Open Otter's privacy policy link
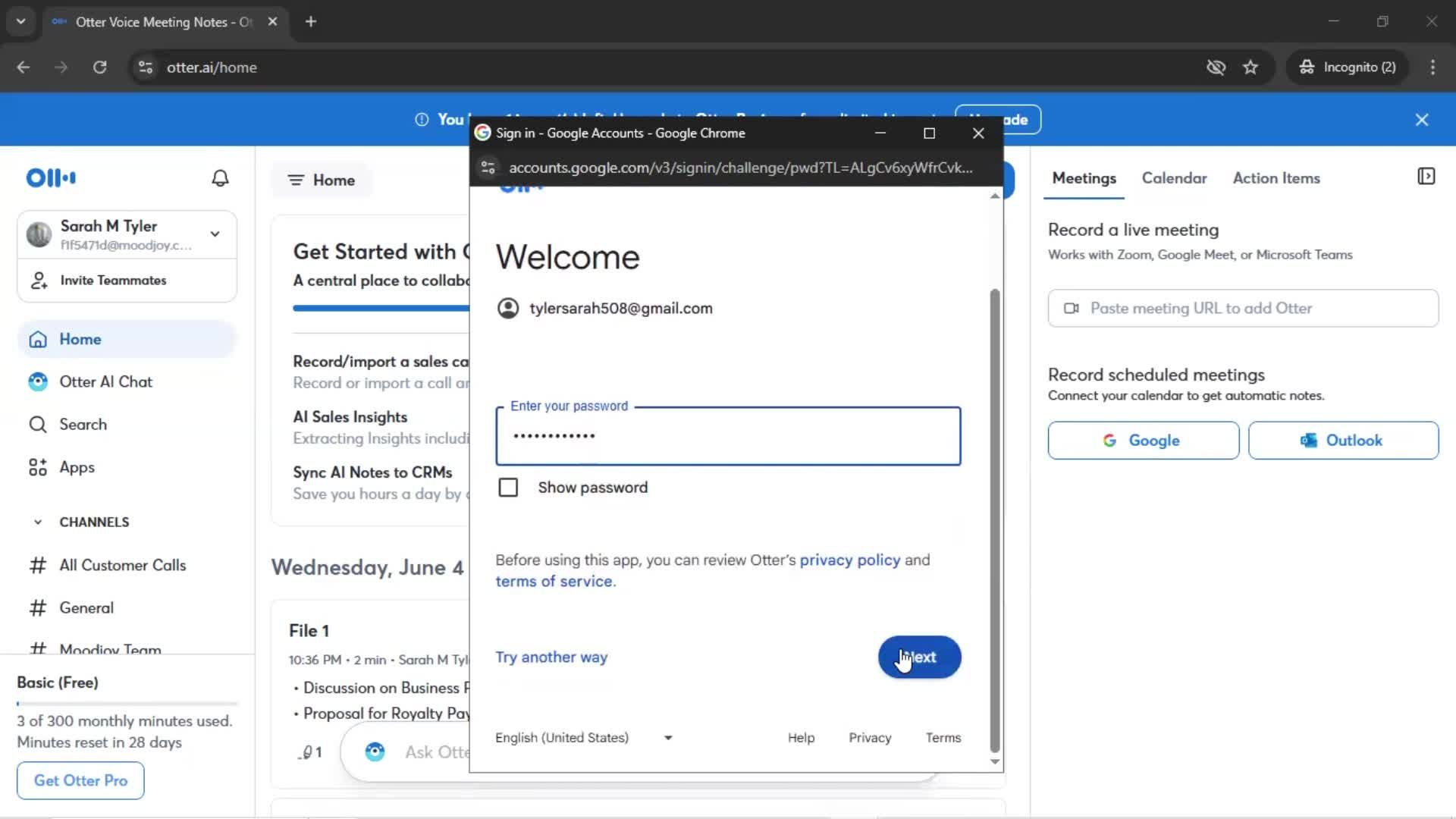 850,560
